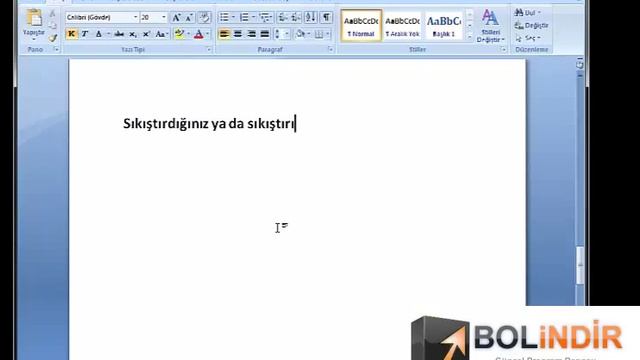
Task: Toggle left paragraph alignment
Action: [224, 34]
